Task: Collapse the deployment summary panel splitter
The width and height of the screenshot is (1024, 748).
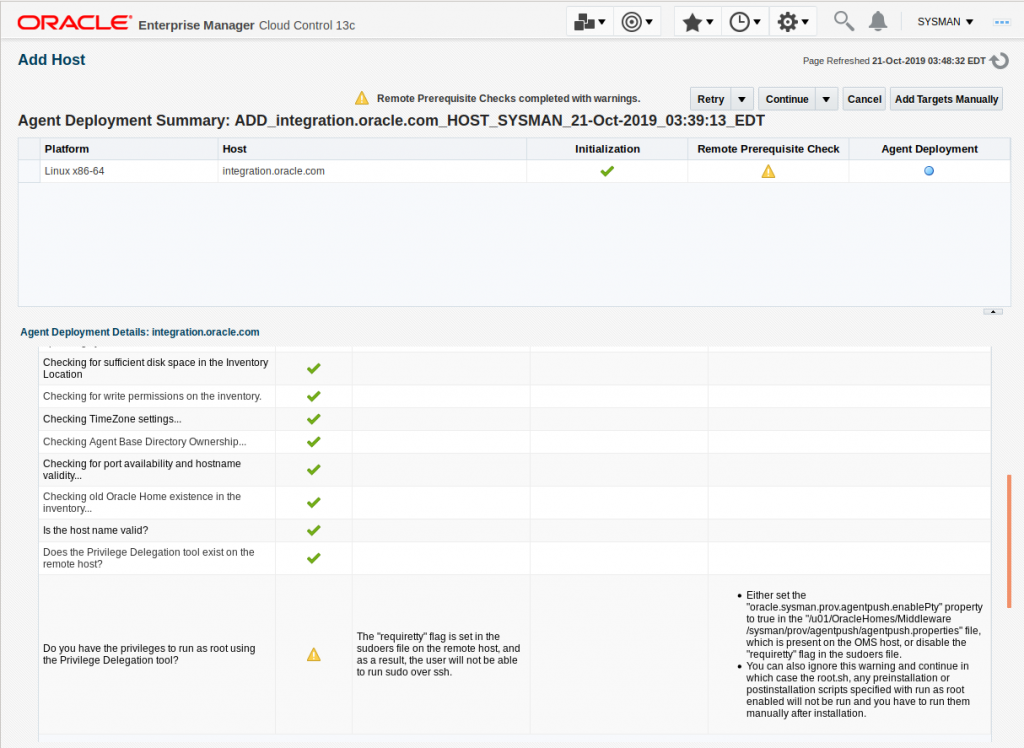Action: 993,311
